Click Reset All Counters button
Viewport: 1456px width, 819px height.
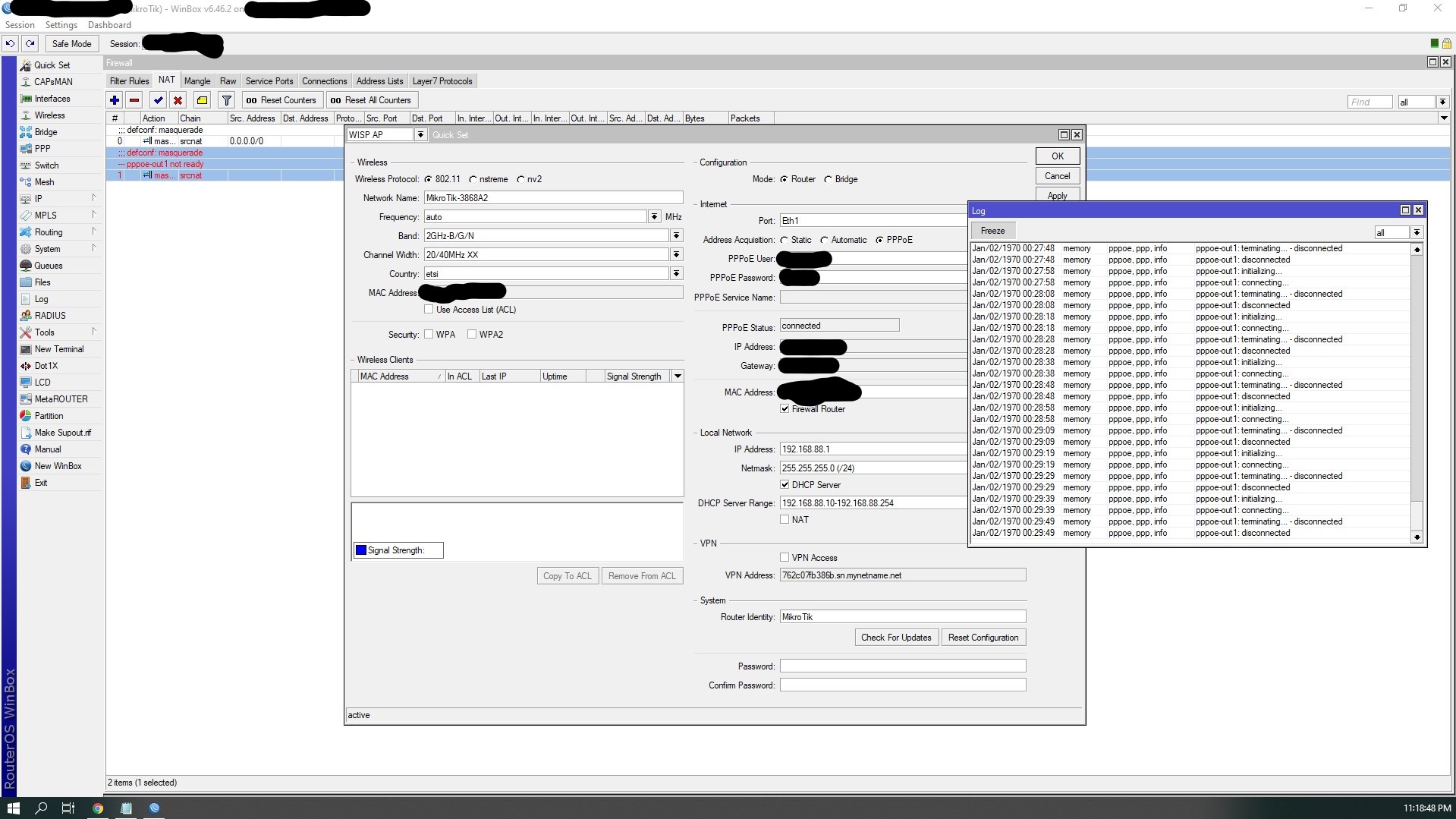tap(371, 100)
